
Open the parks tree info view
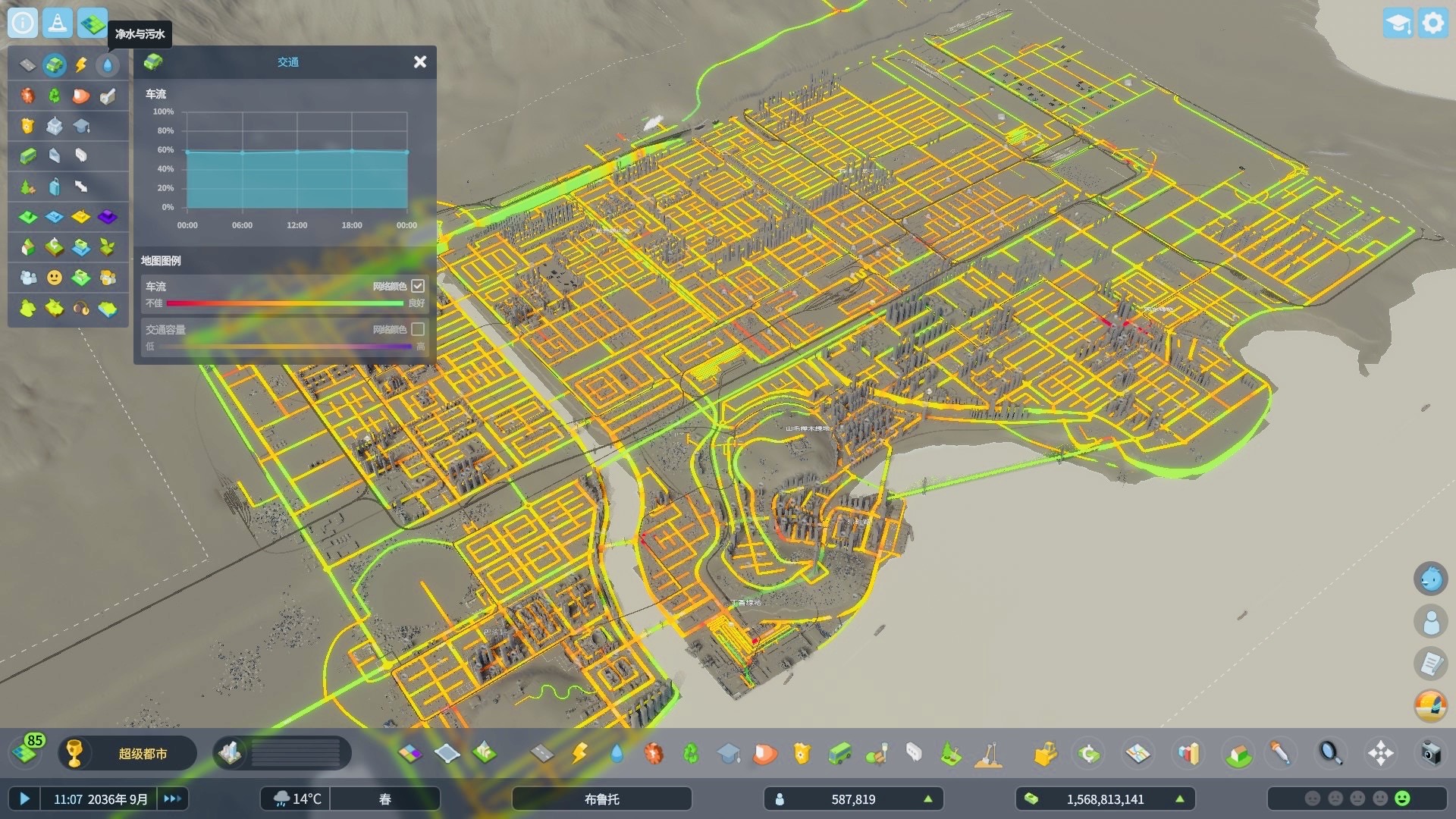tap(27, 187)
